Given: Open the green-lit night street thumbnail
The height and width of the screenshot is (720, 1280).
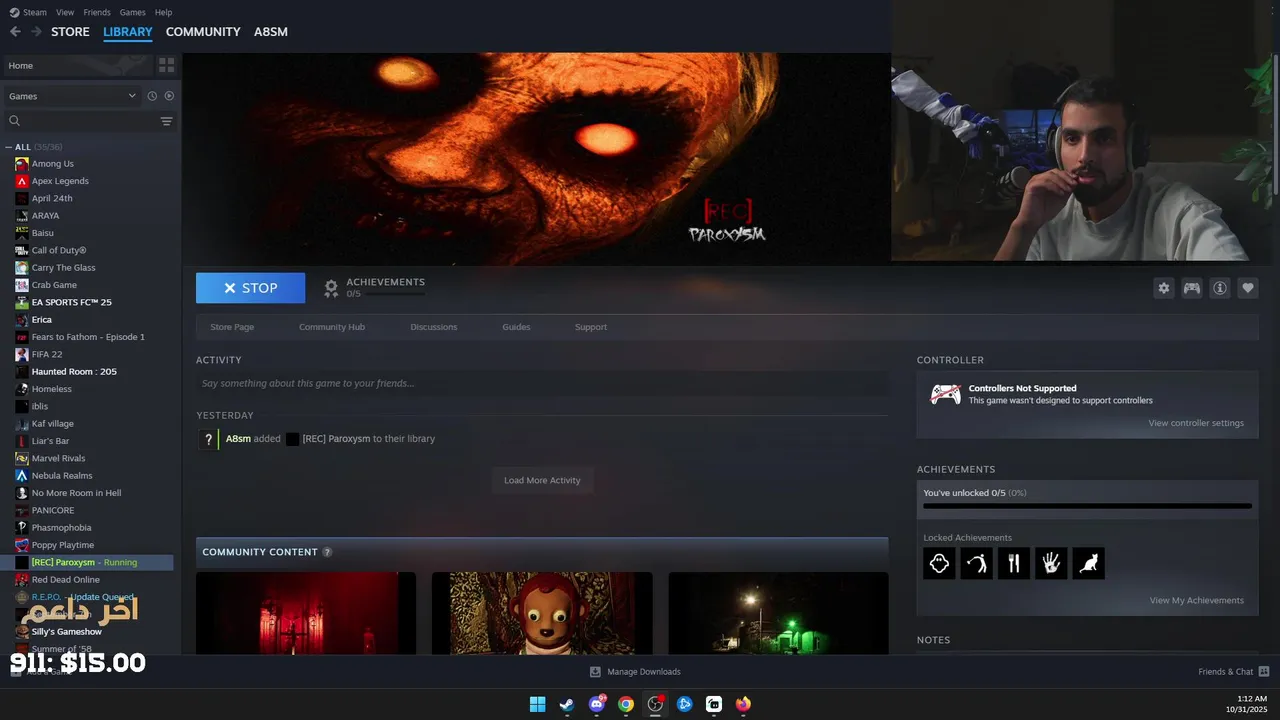Looking at the screenshot, I should (778, 613).
